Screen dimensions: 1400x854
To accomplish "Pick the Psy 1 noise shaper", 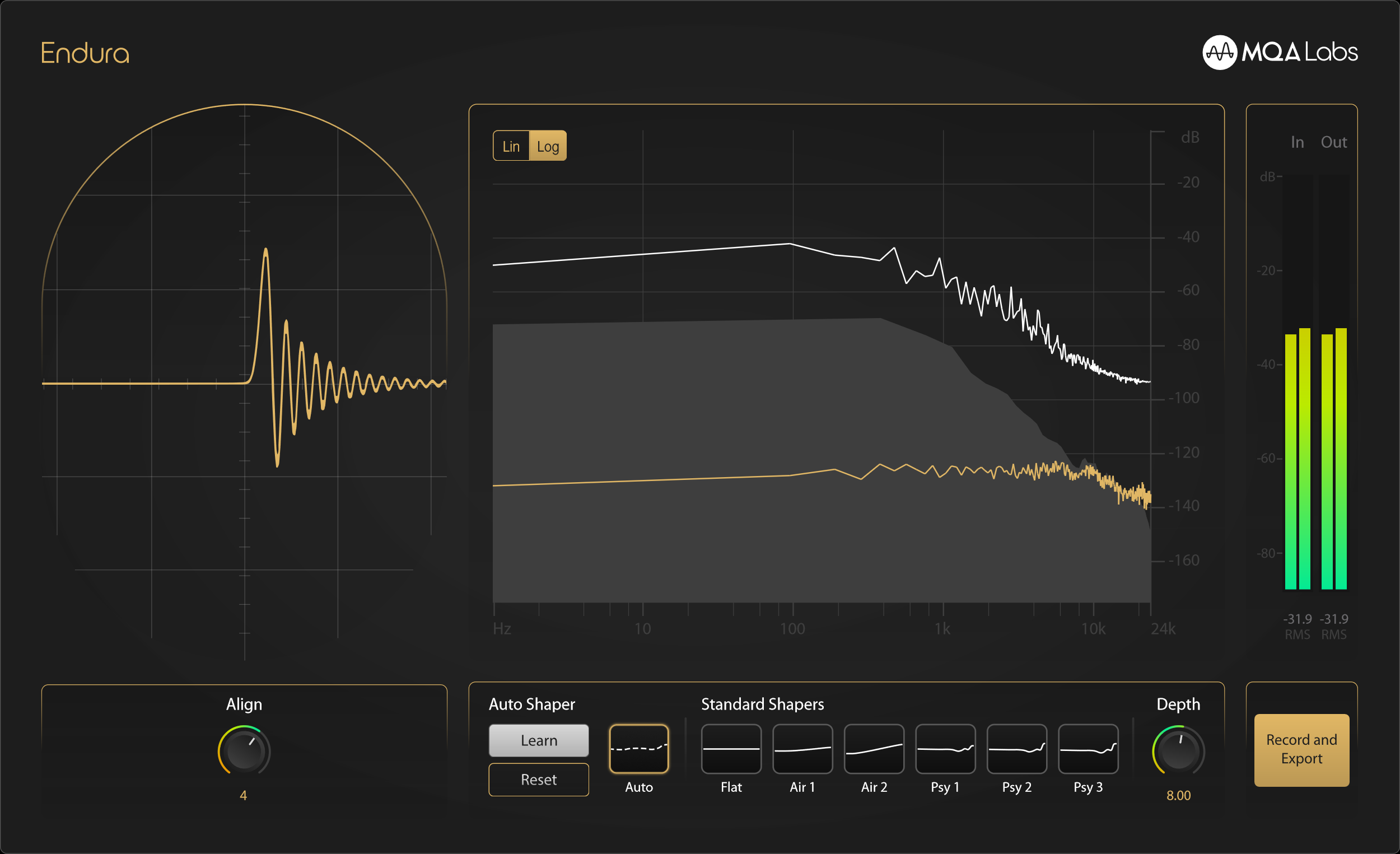I will (945, 748).
